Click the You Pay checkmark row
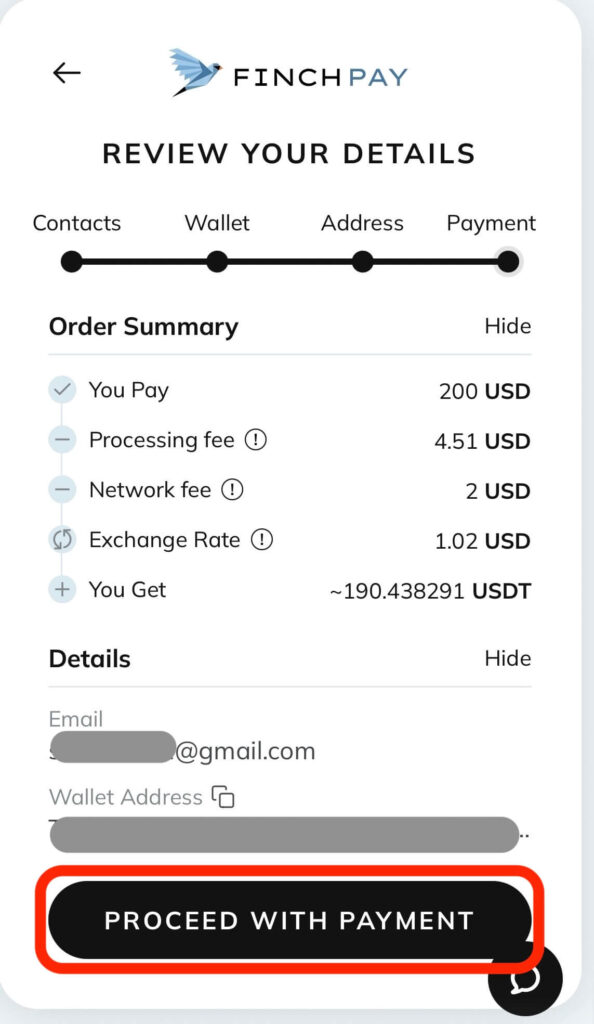Image resolution: width=594 pixels, height=1024 pixels. click(x=61, y=390)
